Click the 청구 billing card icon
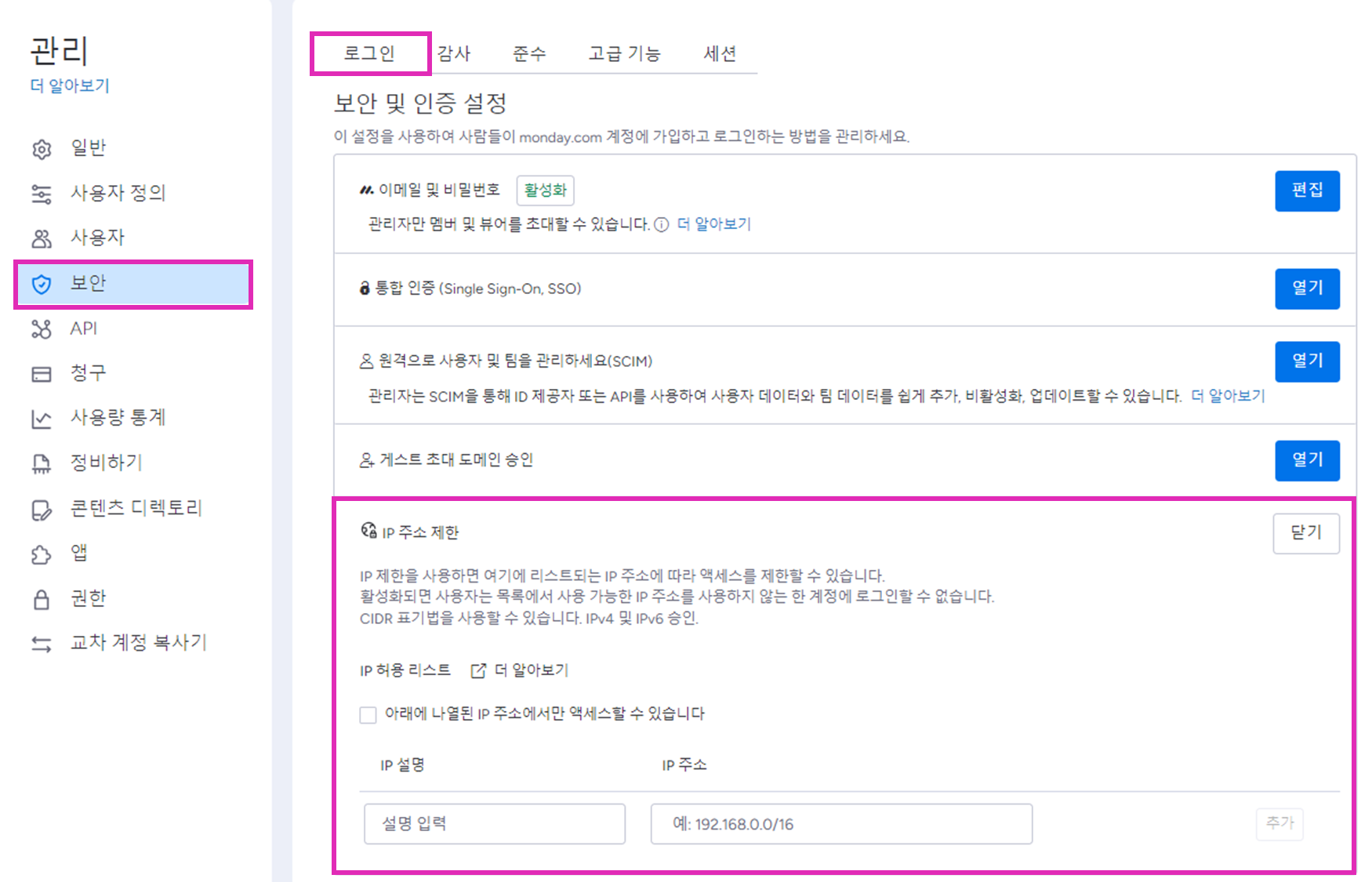Screen dimensions: 1372x882 point(42,373)
